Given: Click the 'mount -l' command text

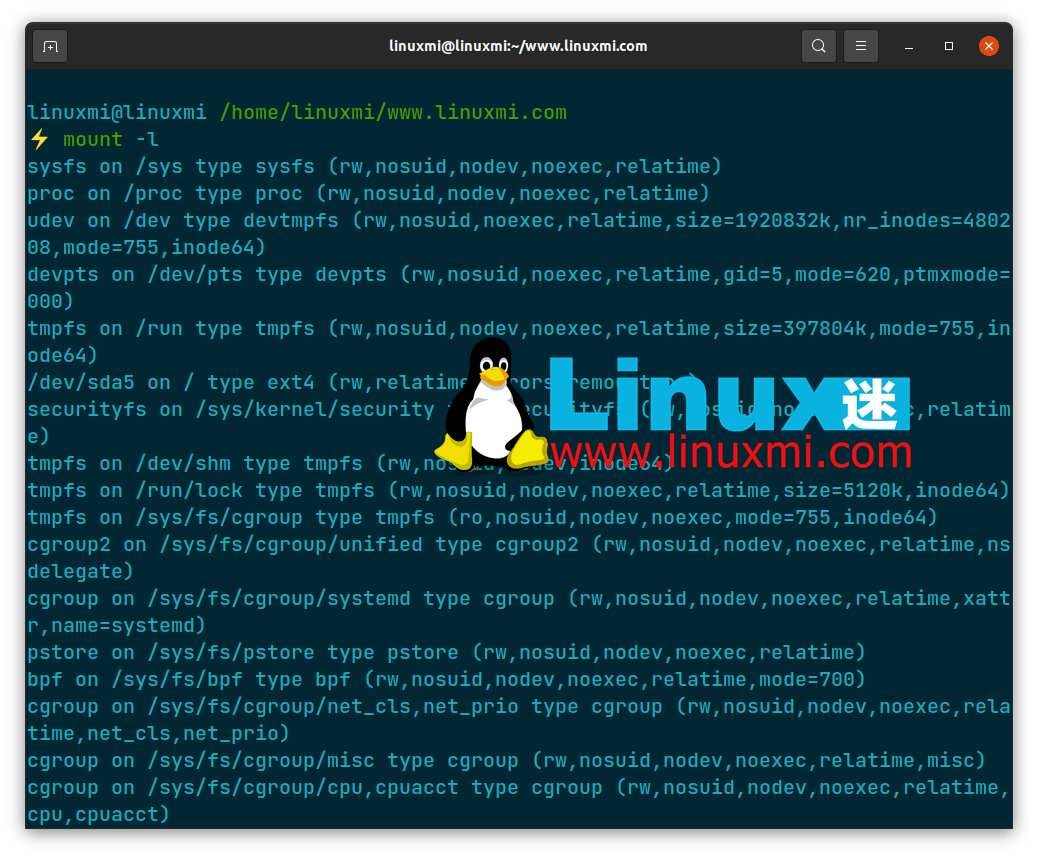Looking at the screenshot, I should [x=111, y=140].
